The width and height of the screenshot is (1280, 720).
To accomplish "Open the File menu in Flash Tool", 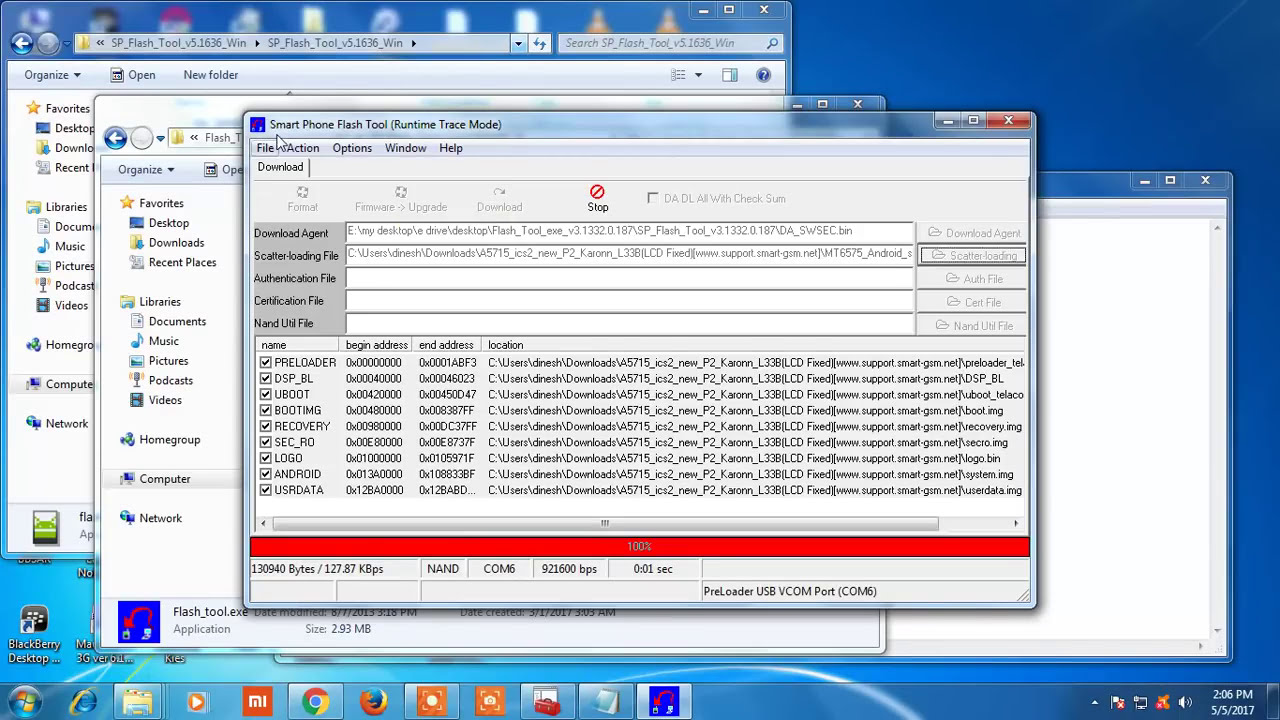I will click(265, 148).
